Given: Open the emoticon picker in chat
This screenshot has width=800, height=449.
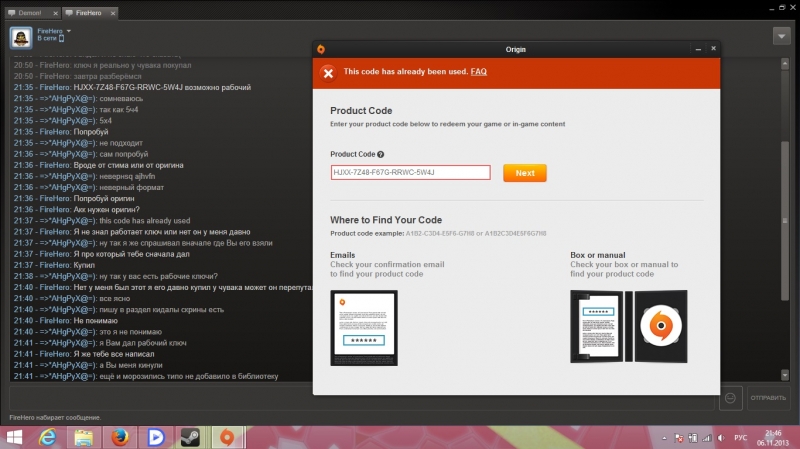Looking at the screenshot, I should 730,398.
